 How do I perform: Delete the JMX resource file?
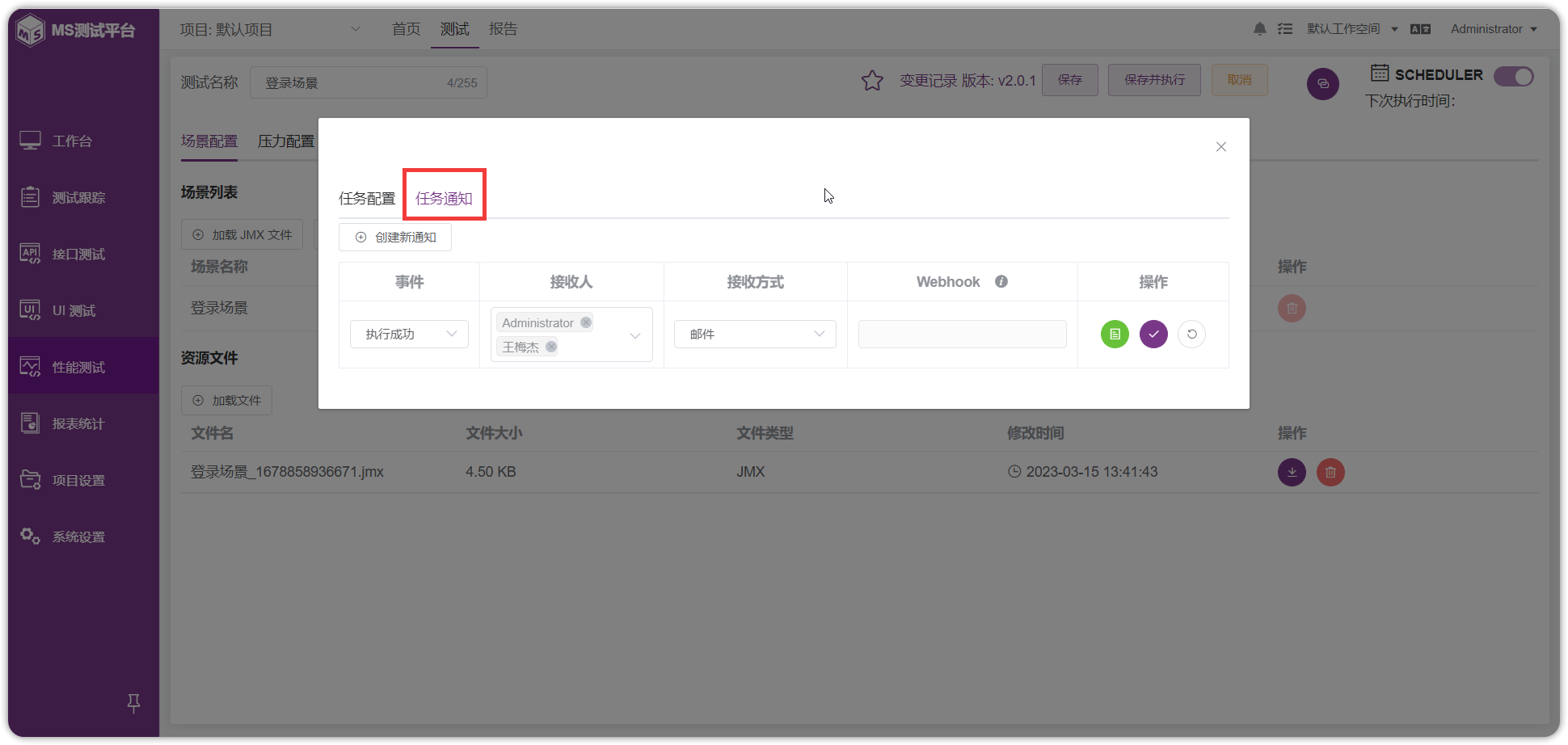point(1330,472)
